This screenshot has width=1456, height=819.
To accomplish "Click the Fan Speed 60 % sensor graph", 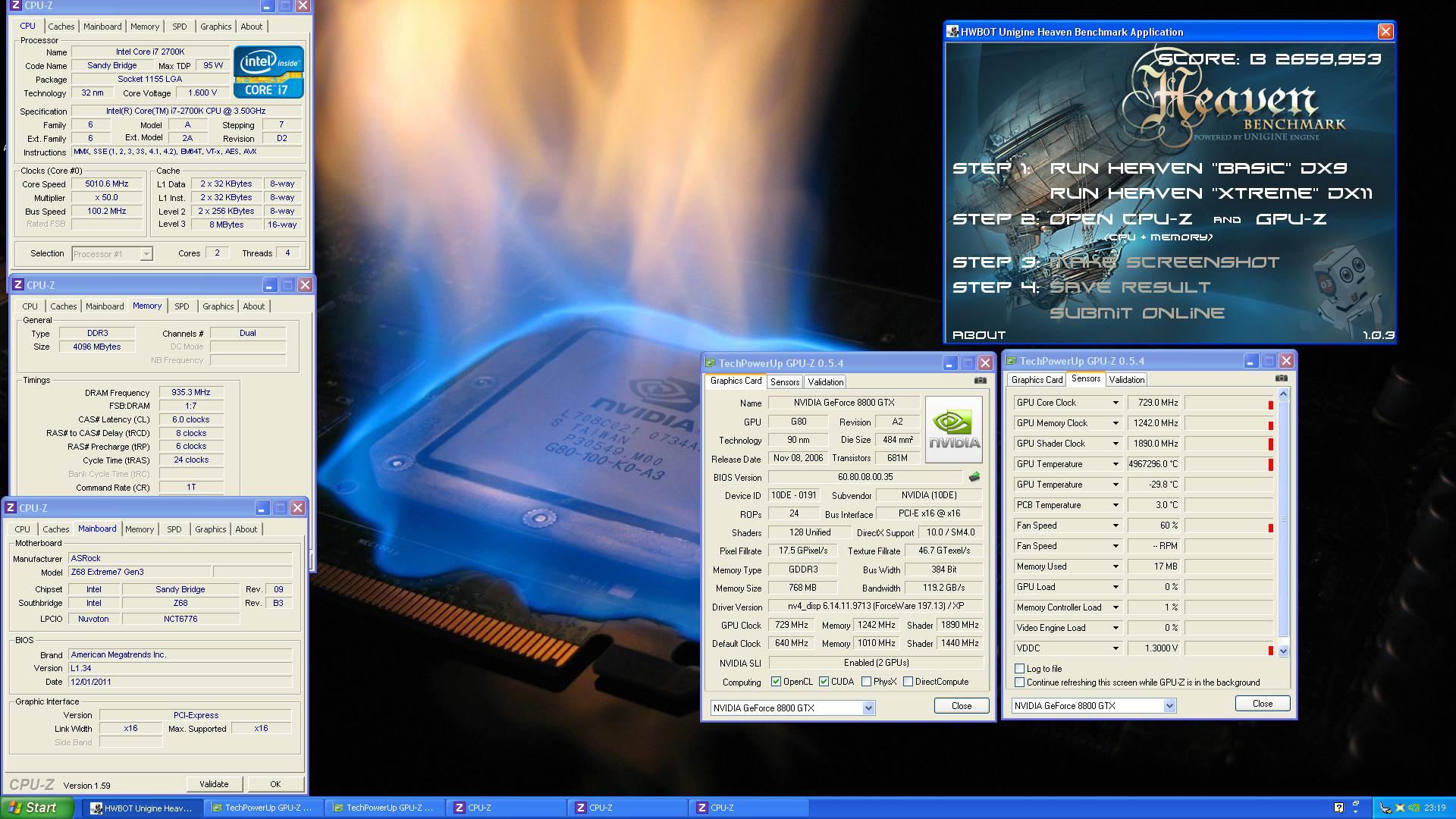I will click(1228, 526).
